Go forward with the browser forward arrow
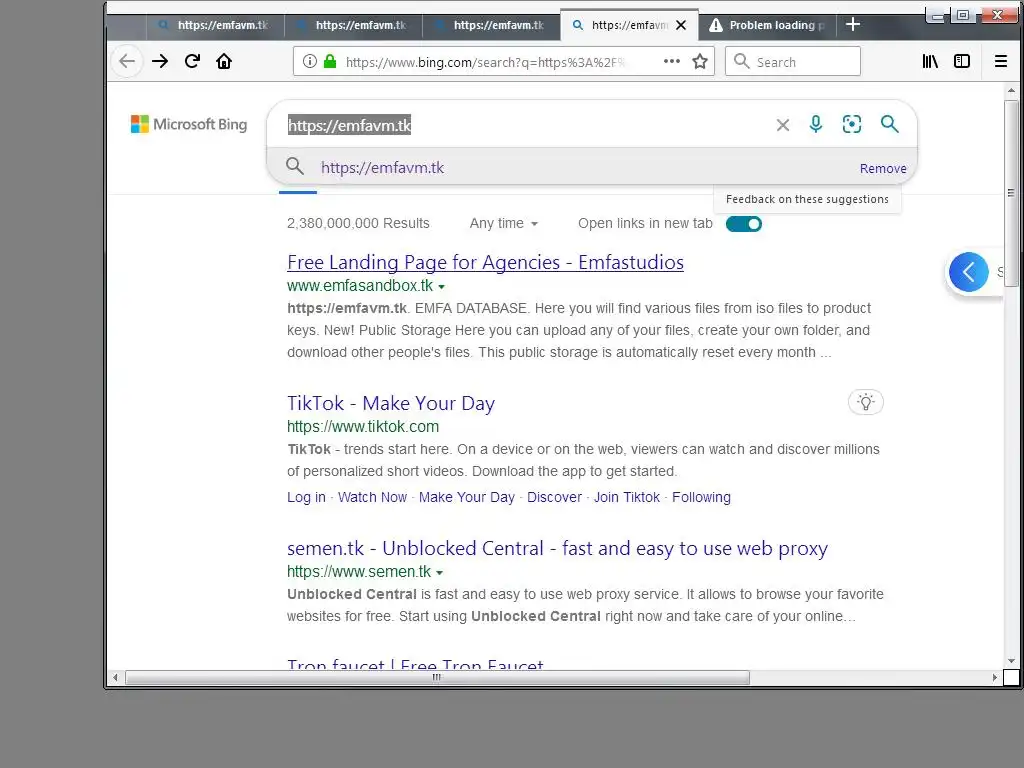The height and width of the screenshot is (768, 1024). 160,61
